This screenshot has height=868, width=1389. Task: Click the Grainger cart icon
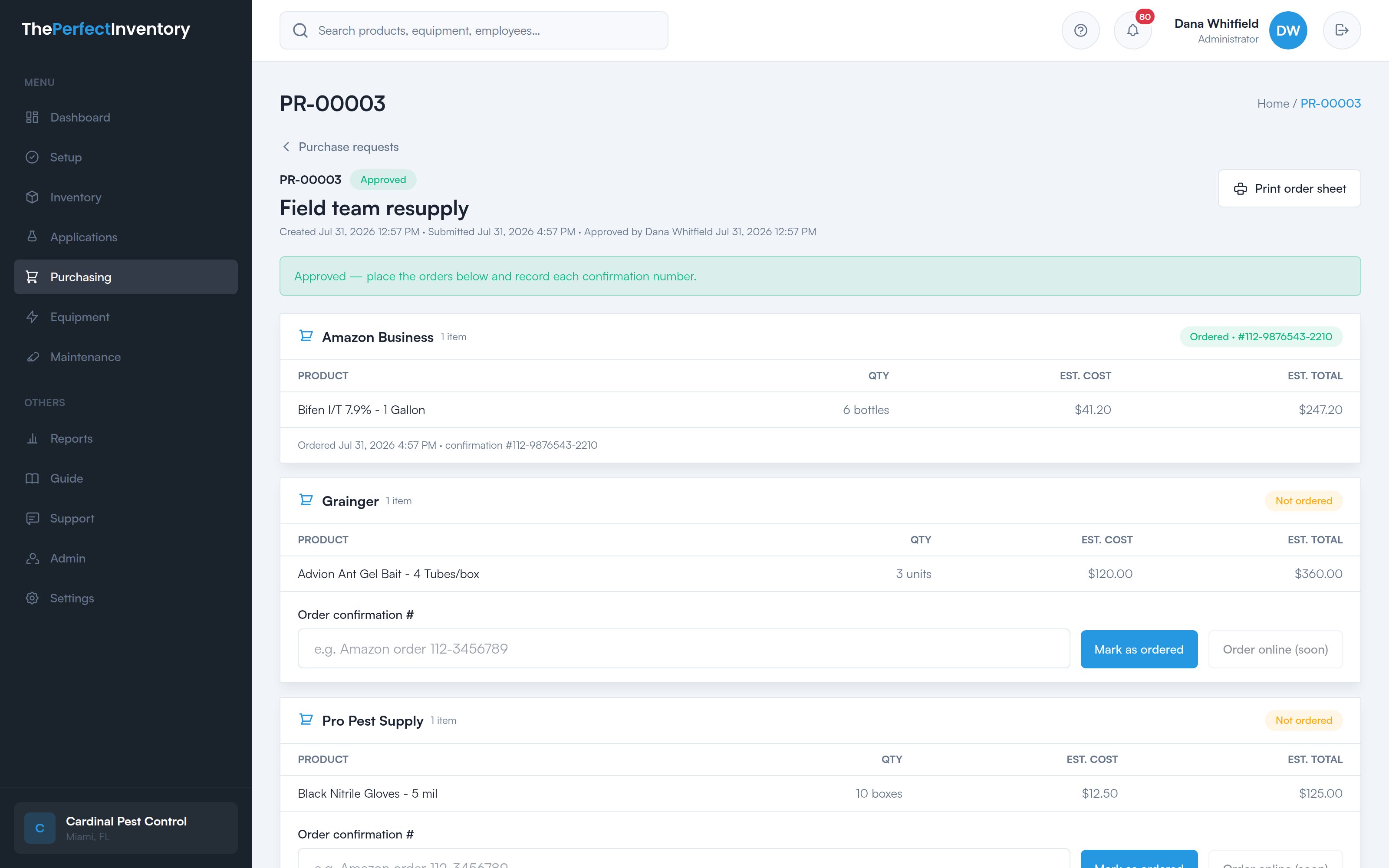(306, 500)
